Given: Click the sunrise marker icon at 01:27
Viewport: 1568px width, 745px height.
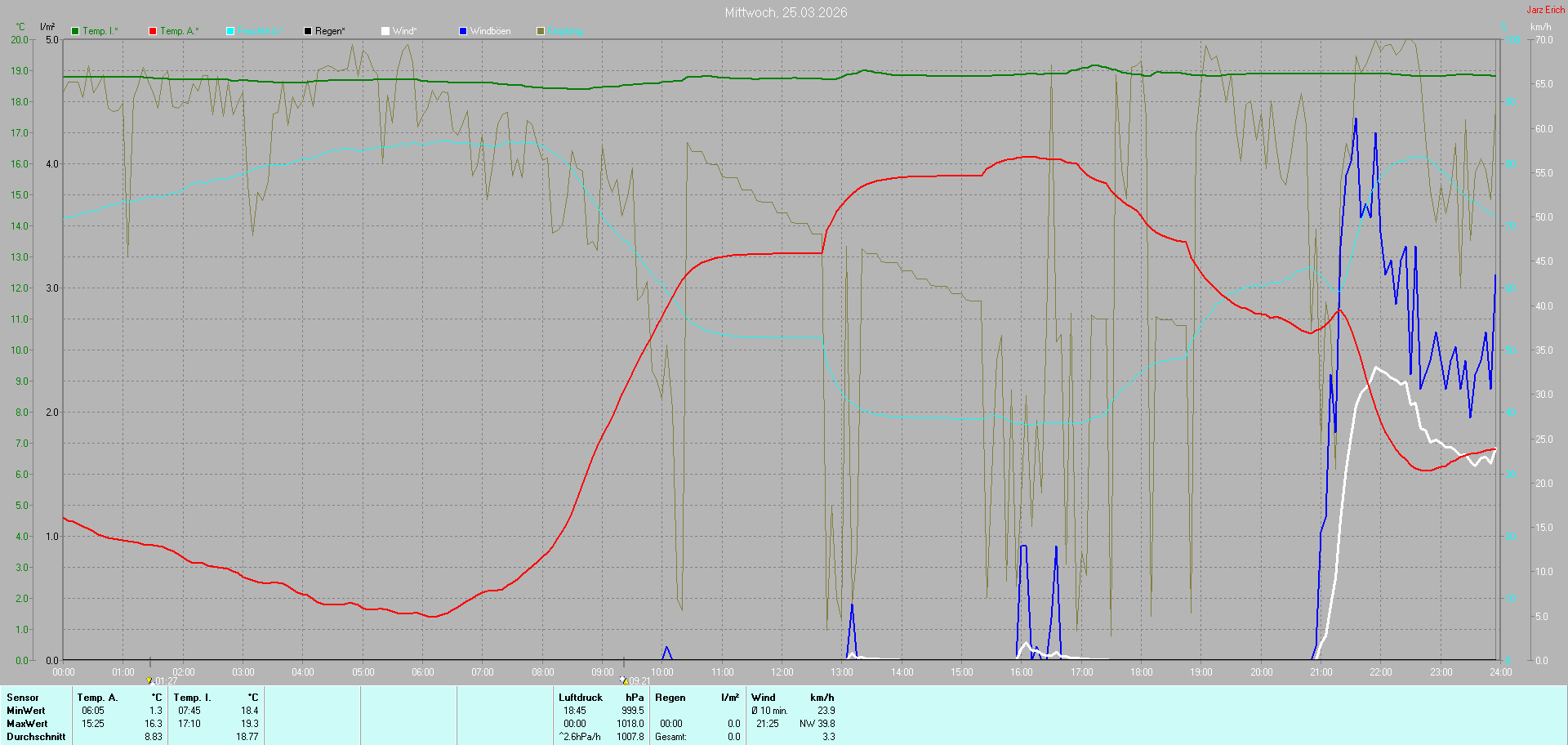Looking at the screenshot, I should click(149, 680).
